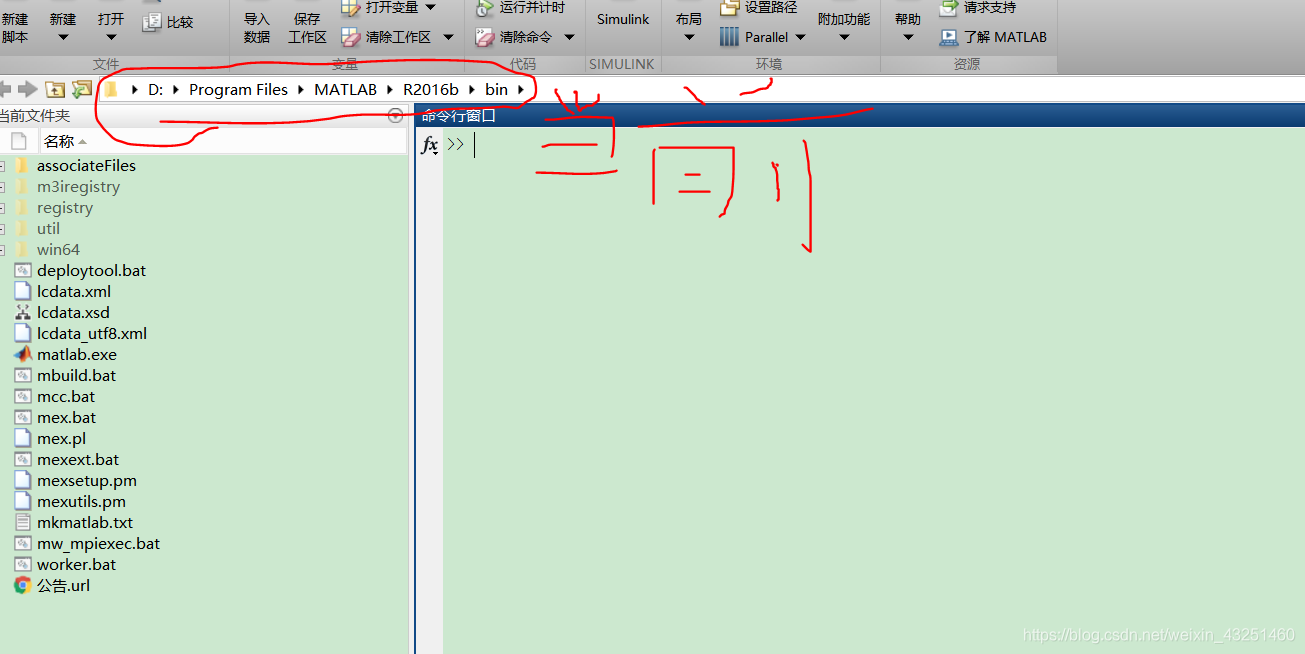Click the 运行并计时 (Run and Time) icon

point(484,8)
